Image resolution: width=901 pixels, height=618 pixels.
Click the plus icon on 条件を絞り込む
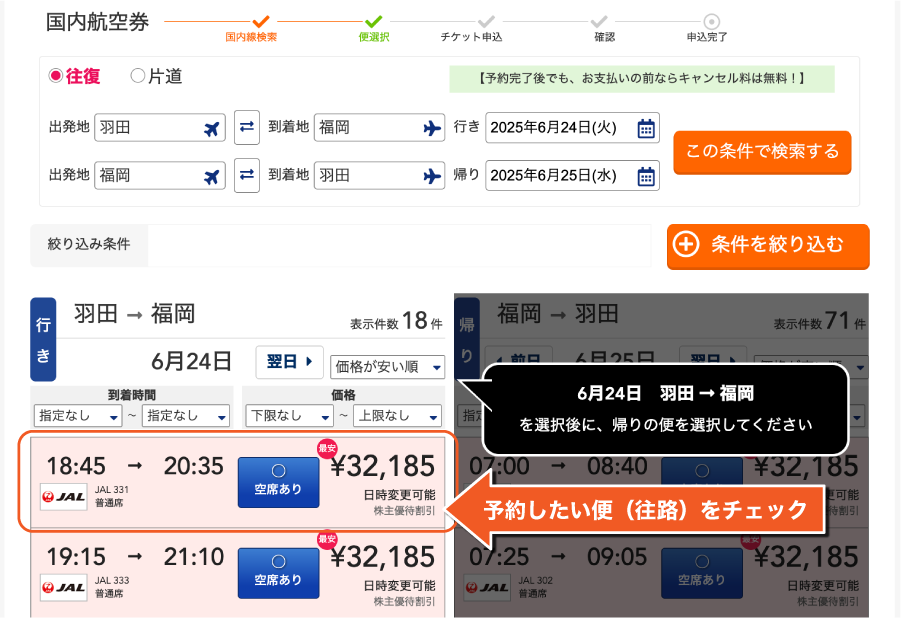(x=686, y=245)
